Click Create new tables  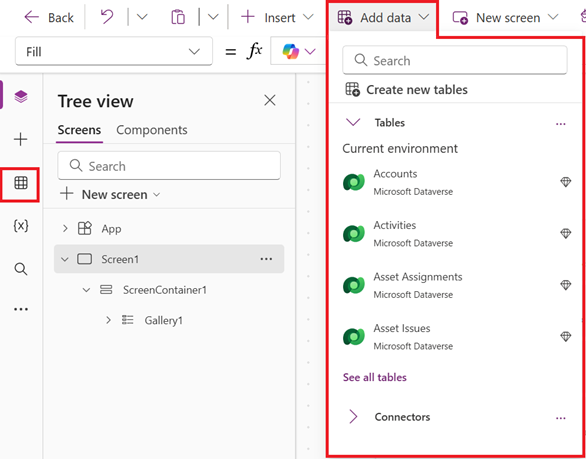click(406, 90)
